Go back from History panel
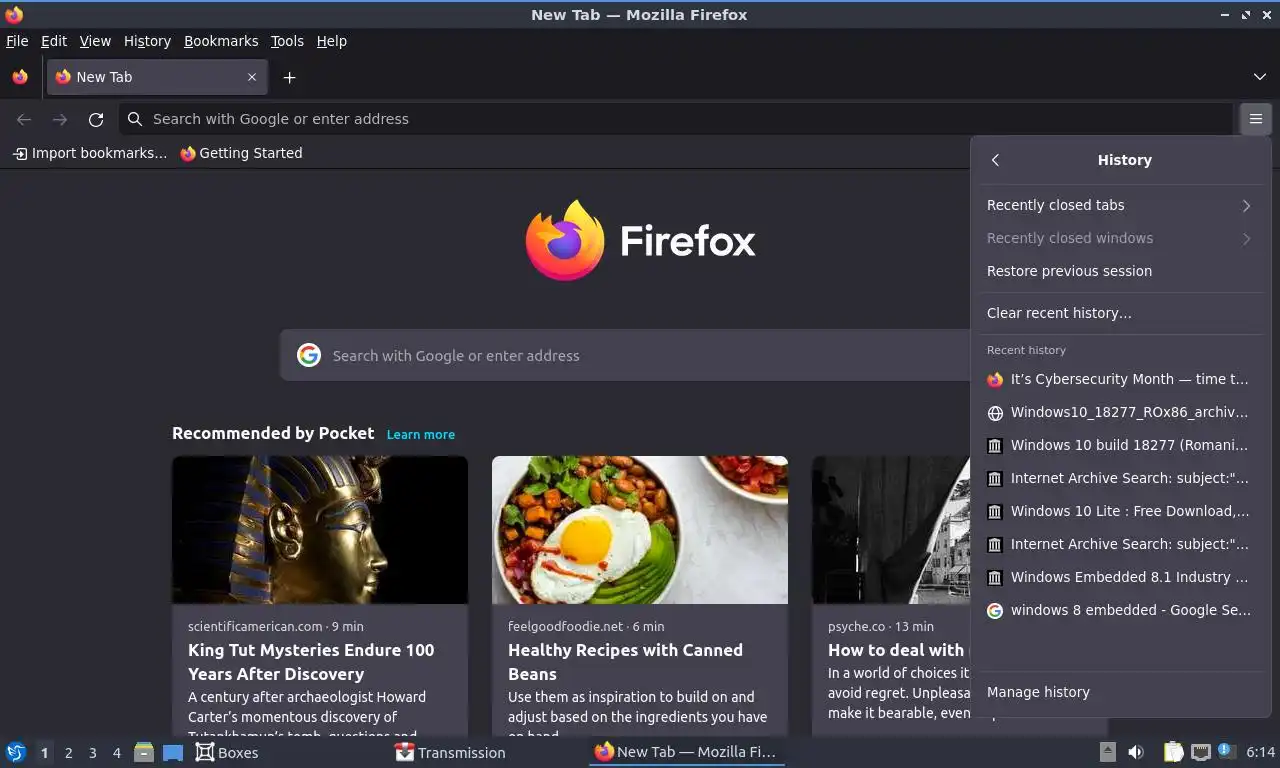 [995, 160]
